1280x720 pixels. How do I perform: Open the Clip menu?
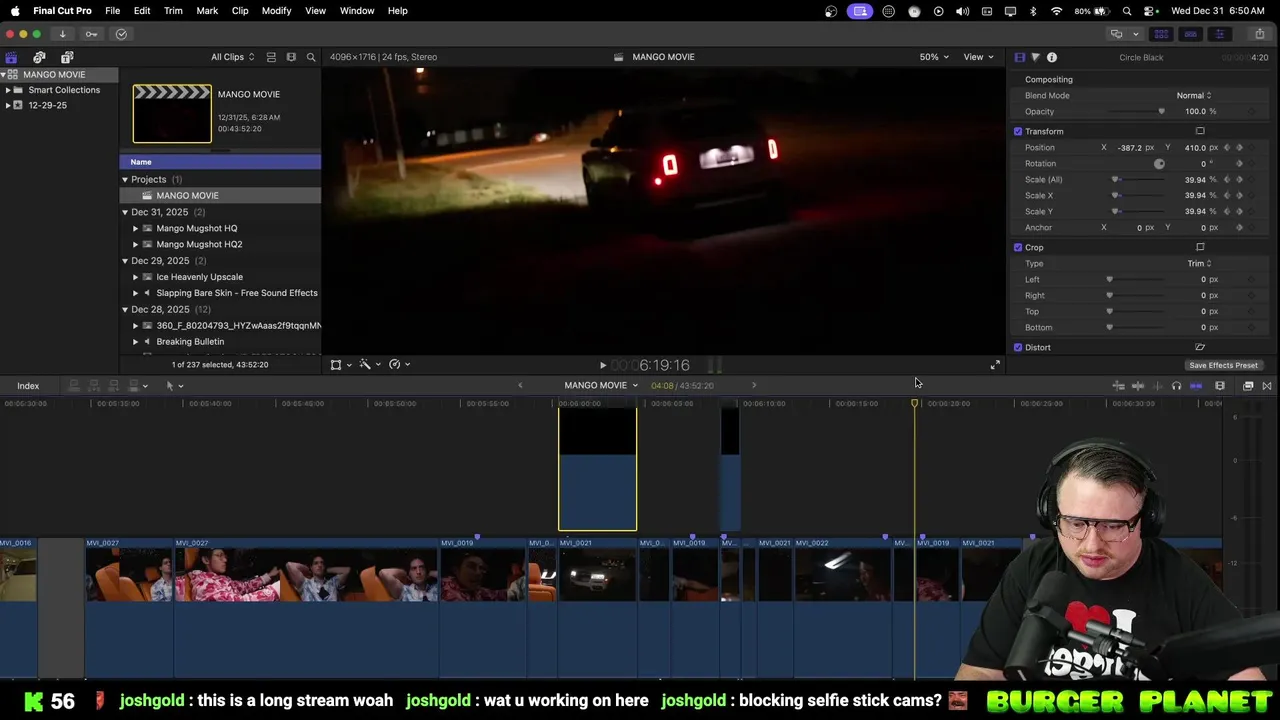coord(240,11)
